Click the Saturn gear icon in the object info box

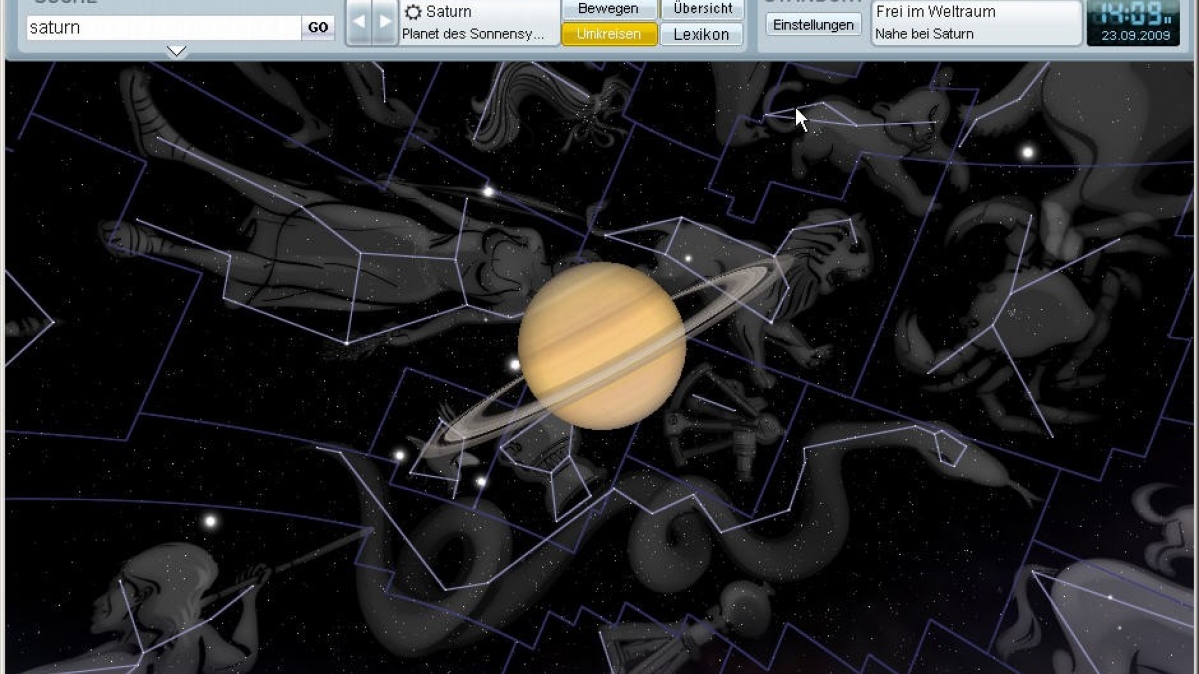click(413, 13)
